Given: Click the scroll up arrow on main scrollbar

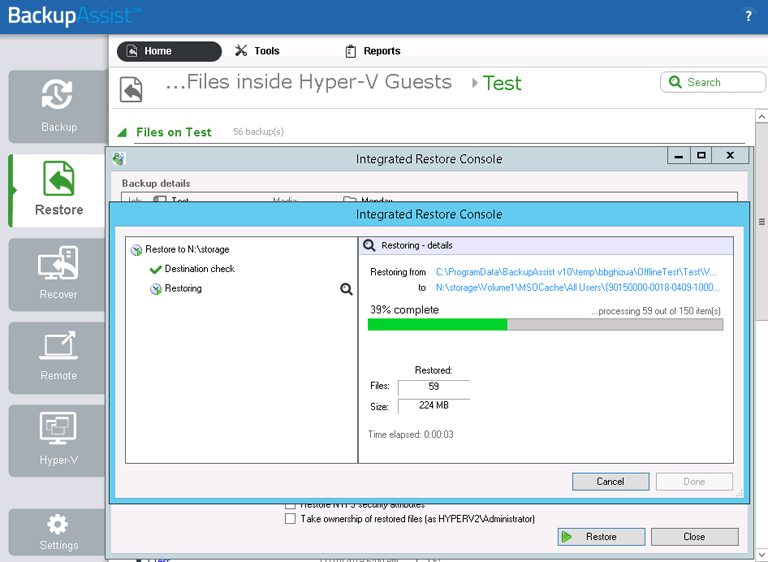Looking at the screenshot, I should click(761, 117).
